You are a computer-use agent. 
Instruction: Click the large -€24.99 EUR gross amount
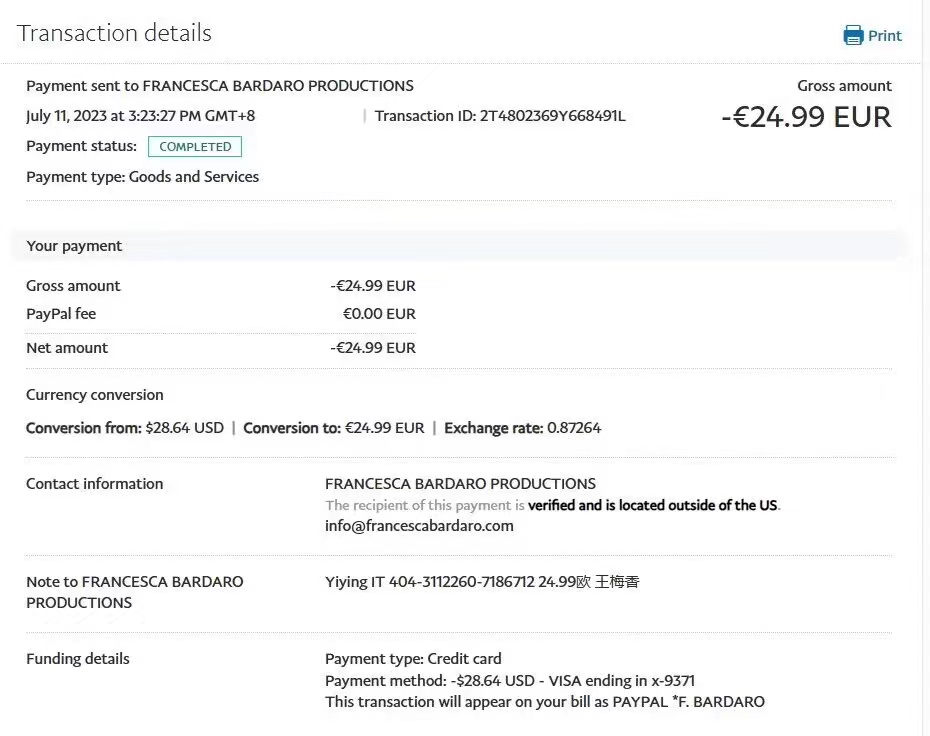click(805, 117)
